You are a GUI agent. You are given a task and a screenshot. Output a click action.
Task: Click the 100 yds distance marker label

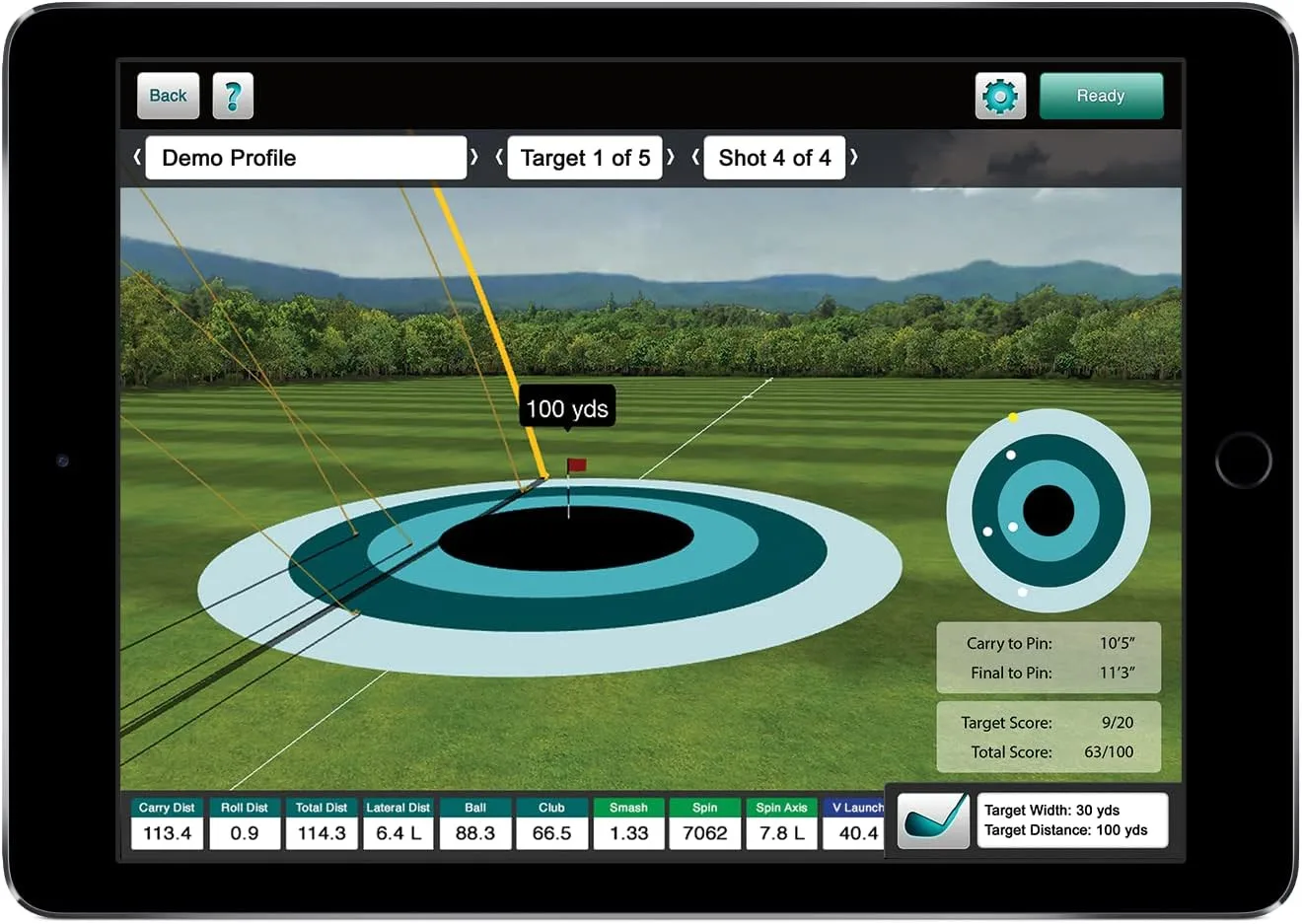pyautogui.click(x=567, y=407)
